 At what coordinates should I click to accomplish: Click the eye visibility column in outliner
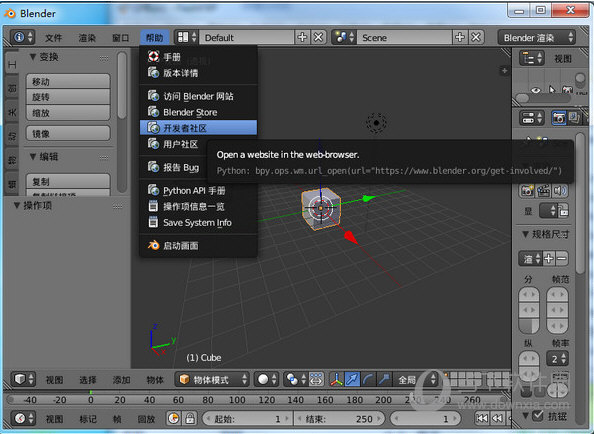coord(536,90)
